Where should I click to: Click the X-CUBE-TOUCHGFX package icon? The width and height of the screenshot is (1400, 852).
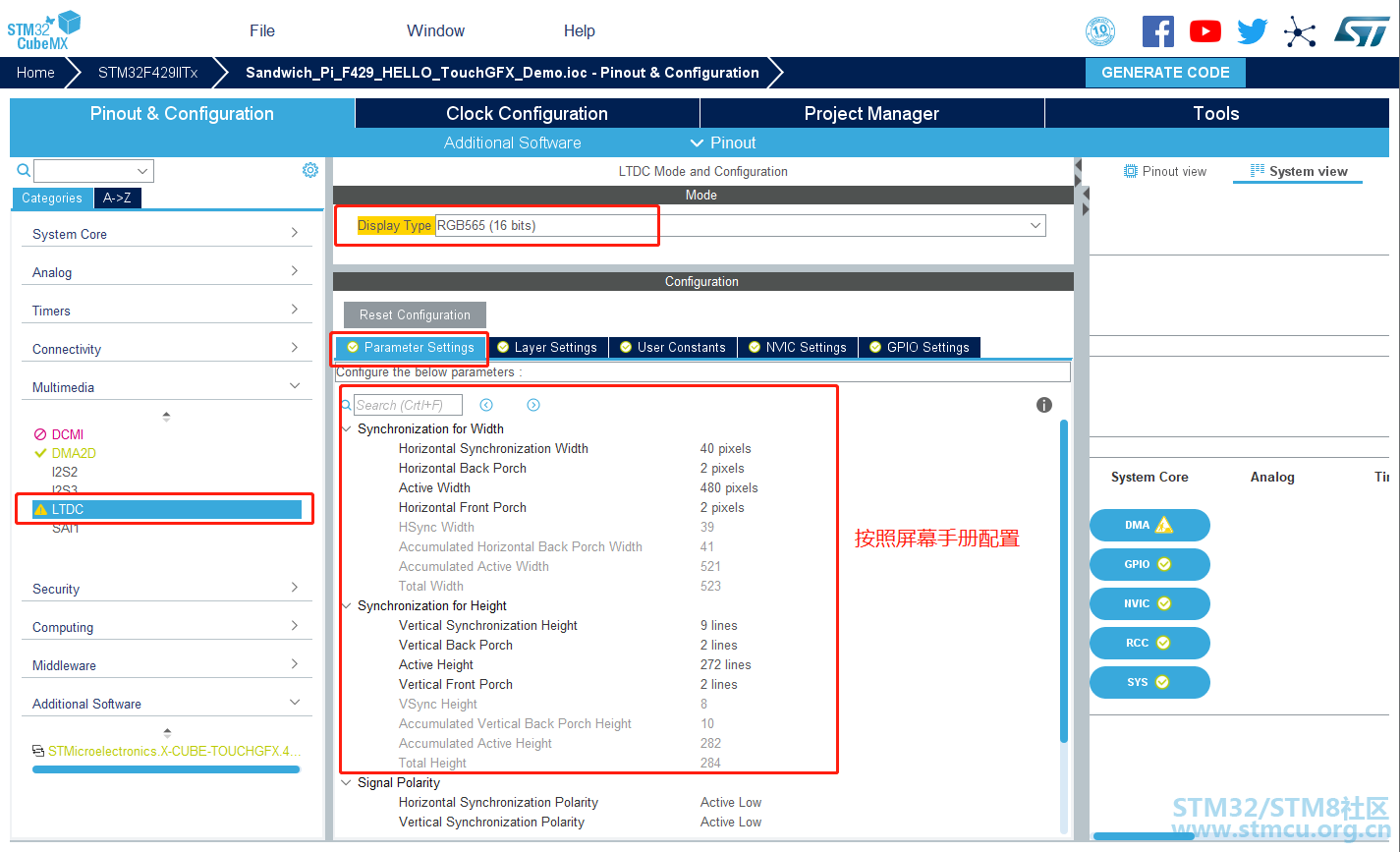(38, 751)
